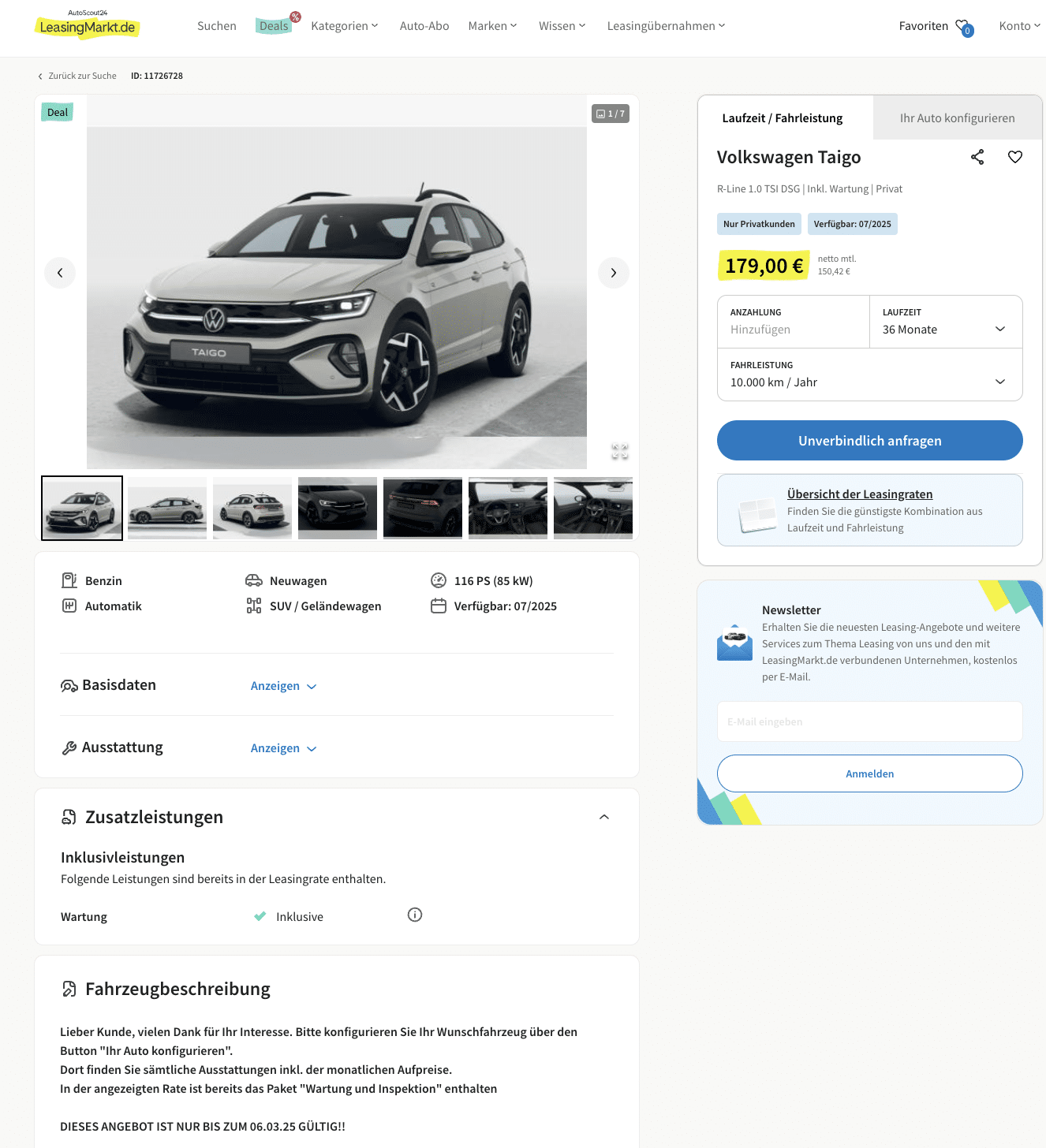The image size is (1046, 1148).
Task: Open the Fahrleistung 10.000 km dropdown
Action: tap(869, 375)
